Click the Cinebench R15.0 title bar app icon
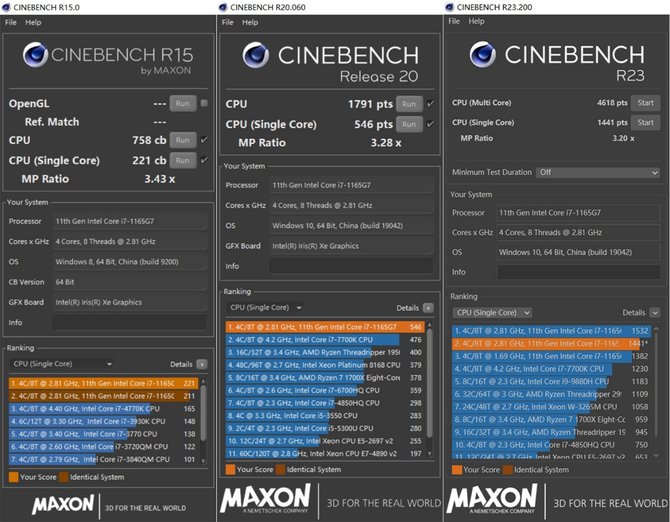The width and height of the screenshot is (670, 522). [x=6, y=7]
